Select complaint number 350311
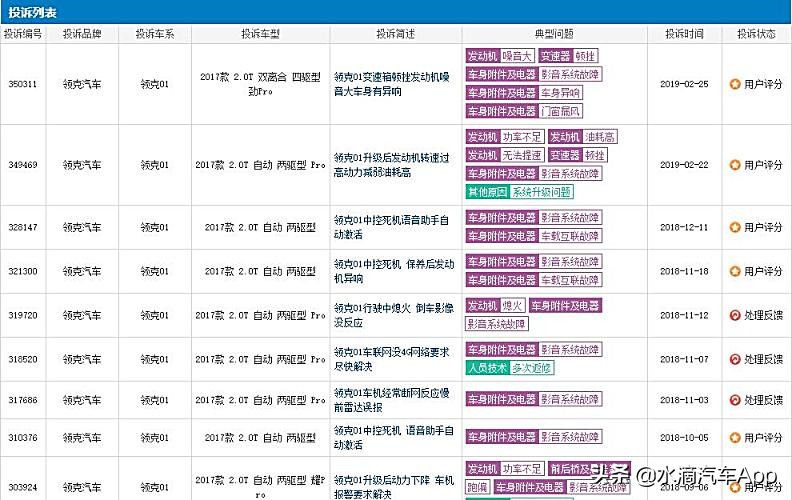The width and height of the screenshot is (792, 500). tap(23, 84)
